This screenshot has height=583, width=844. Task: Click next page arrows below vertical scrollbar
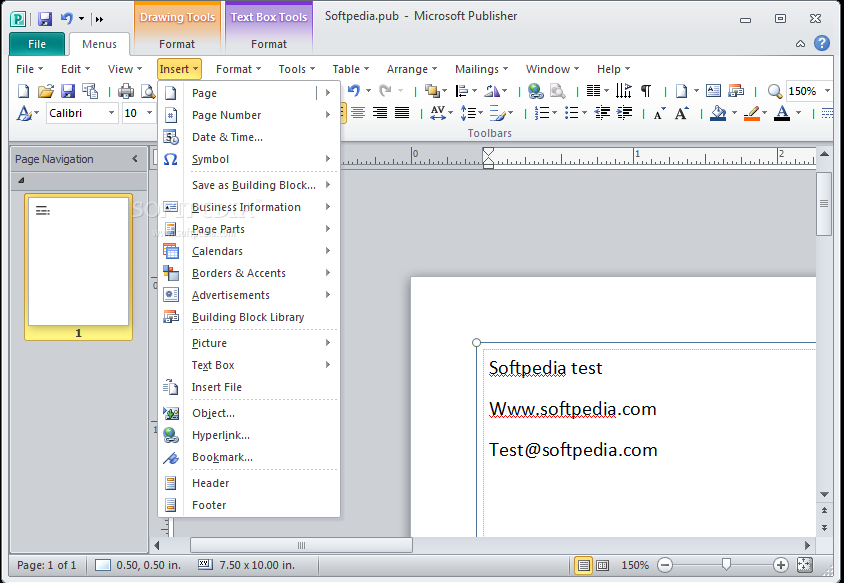tap(824, 528)
